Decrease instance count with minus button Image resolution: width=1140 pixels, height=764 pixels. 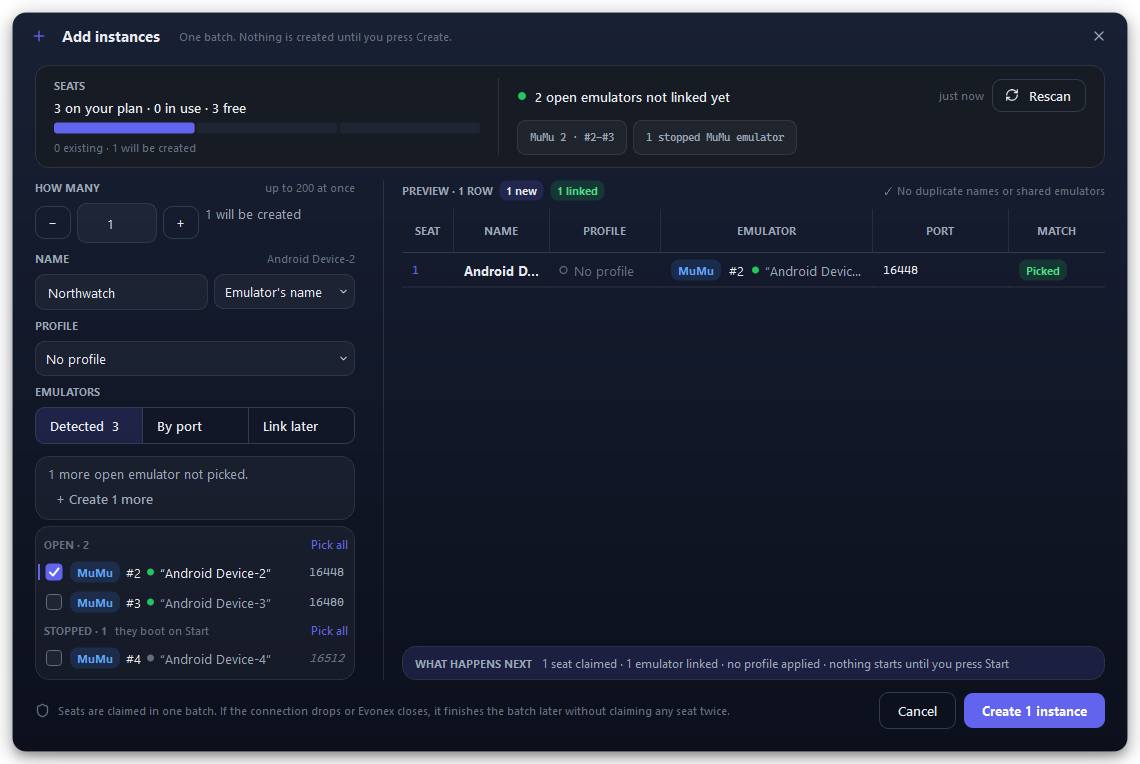(x=52, y=223)
